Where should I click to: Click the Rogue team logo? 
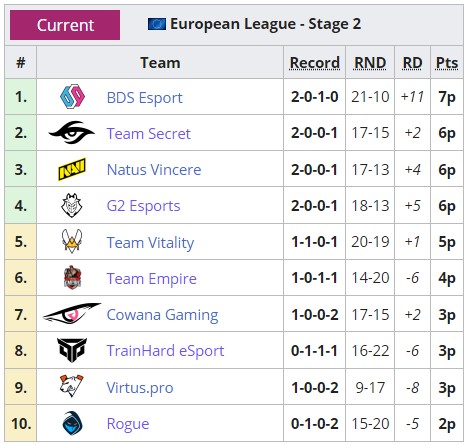(72, 423)
